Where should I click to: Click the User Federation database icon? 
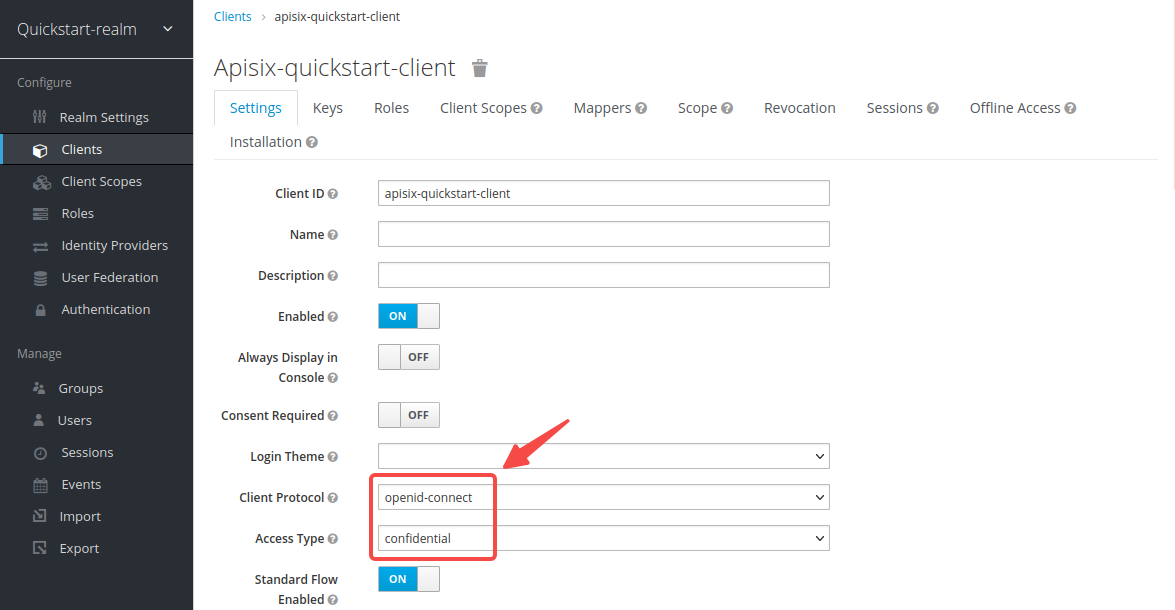click(x=40, y=278)
